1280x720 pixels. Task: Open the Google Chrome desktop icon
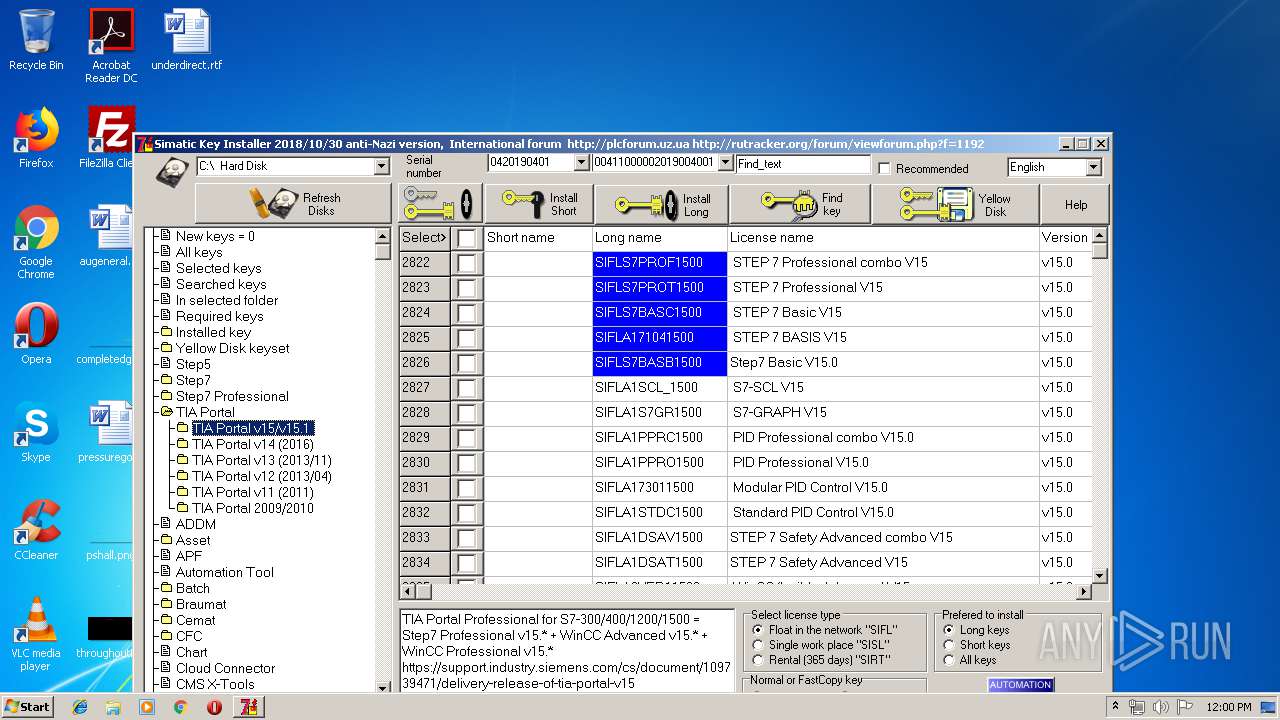click(36, 243)
